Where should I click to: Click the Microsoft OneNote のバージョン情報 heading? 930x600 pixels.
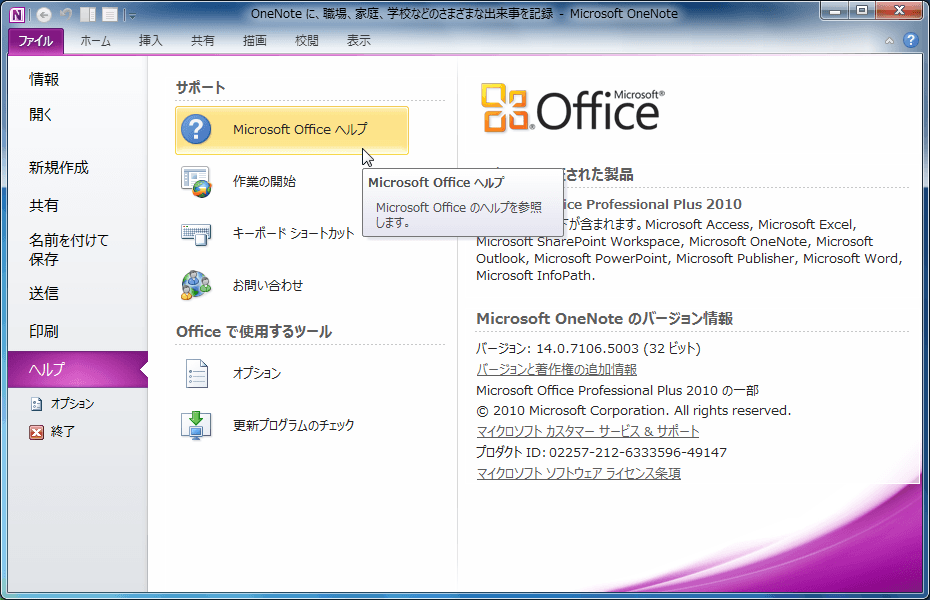click(604, 319)
